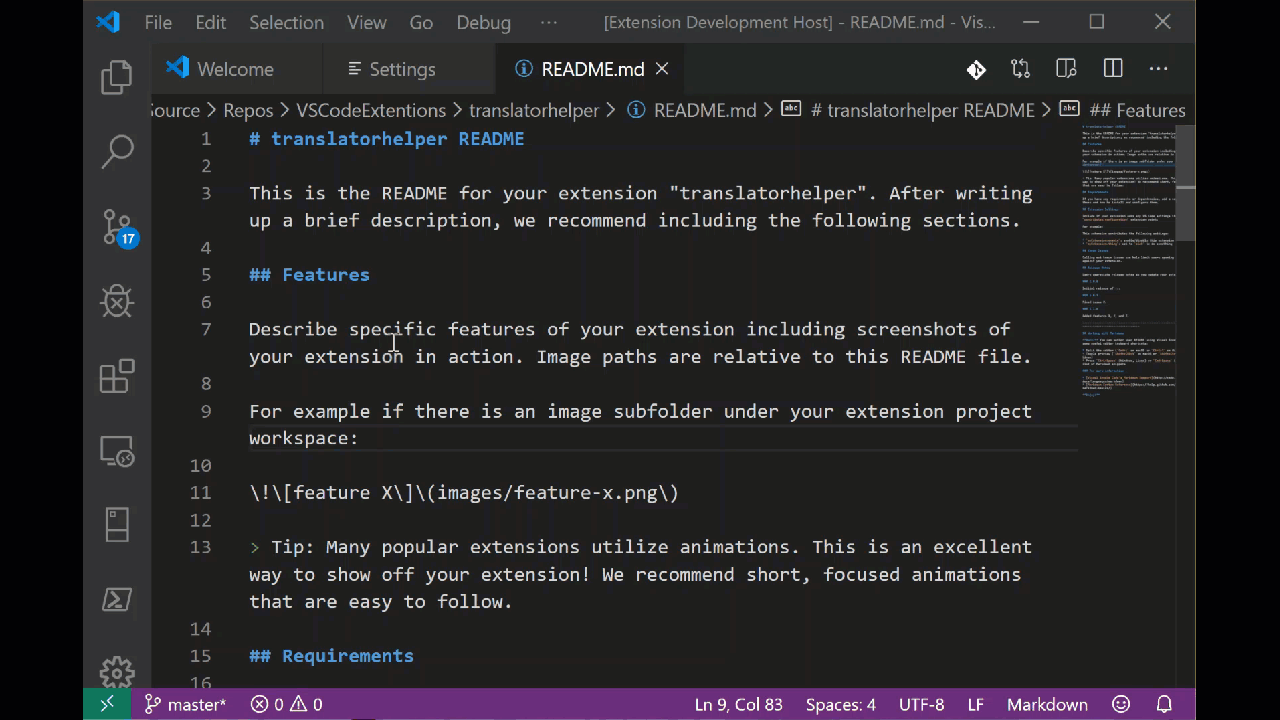Screen dimensions: 1280x720
Task: Close the README.md tab
Action: click(662, 69)
